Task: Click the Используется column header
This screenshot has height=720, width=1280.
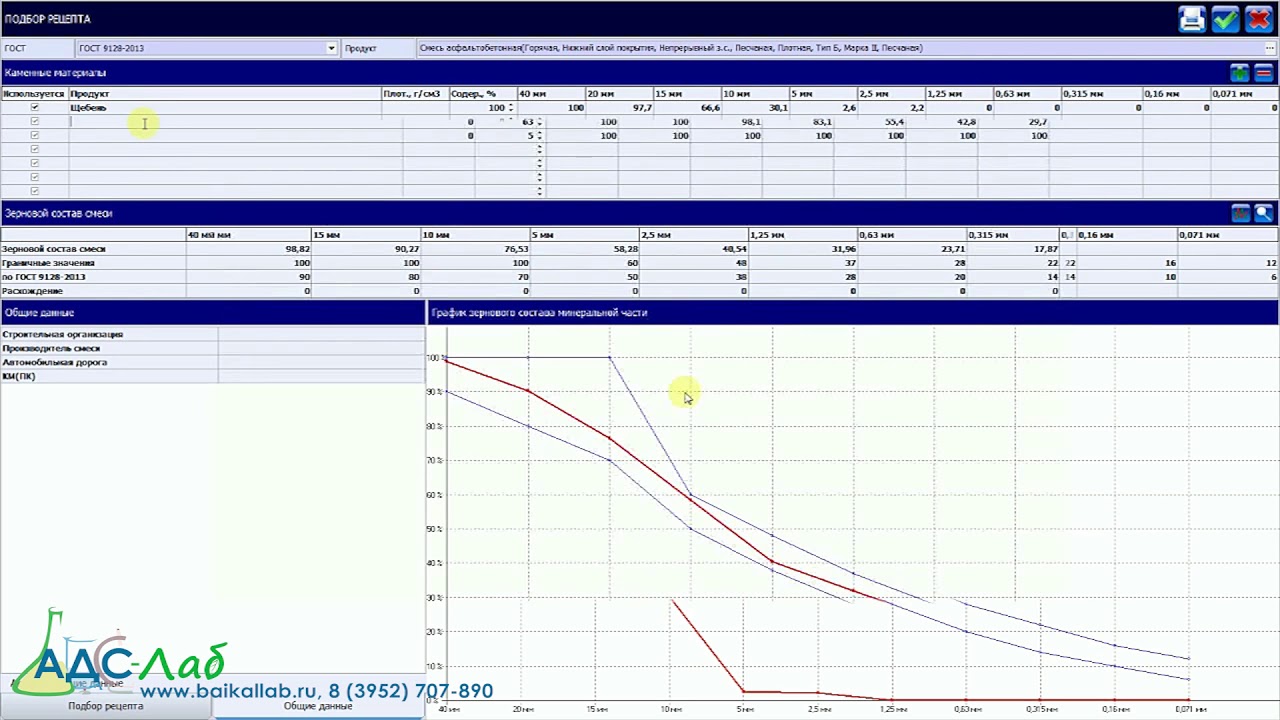Action: tap(33, 93)
